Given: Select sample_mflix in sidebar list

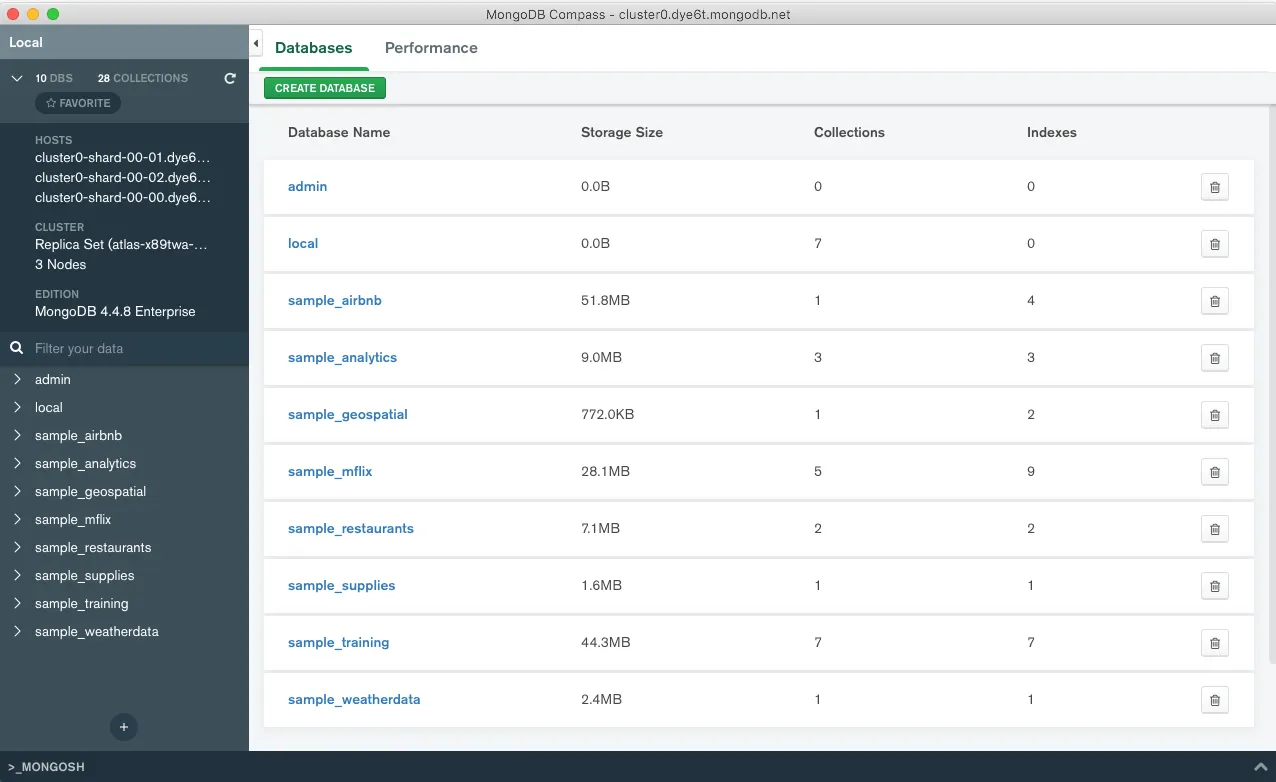Looking at the screenshot, I should point(73,519).
